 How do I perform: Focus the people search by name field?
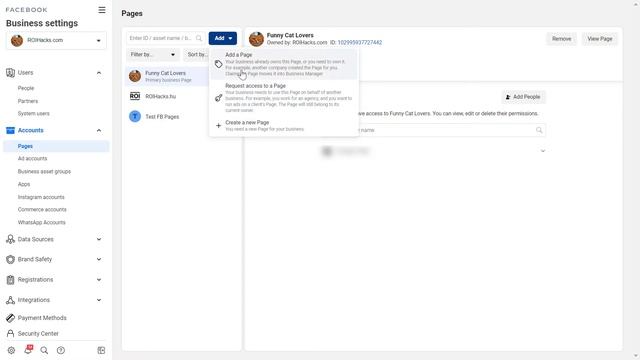coord(451,130)
